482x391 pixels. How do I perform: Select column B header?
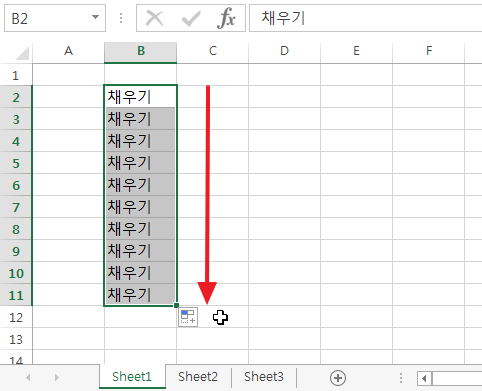click(141, 51)
